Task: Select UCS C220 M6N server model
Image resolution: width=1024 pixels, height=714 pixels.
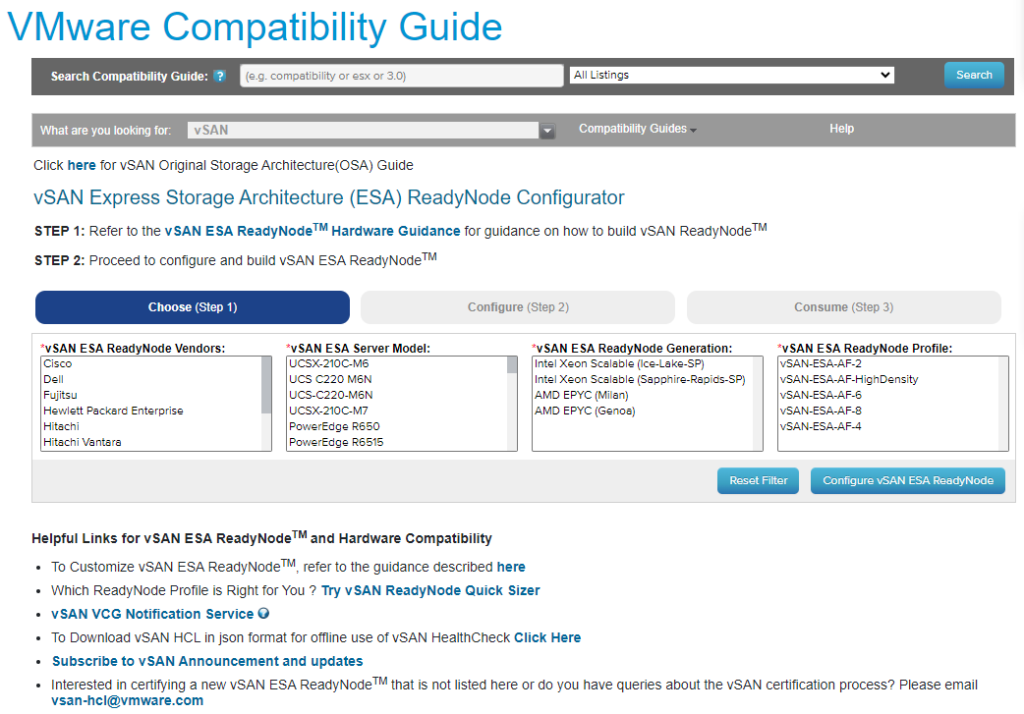Action: [397, 380]
